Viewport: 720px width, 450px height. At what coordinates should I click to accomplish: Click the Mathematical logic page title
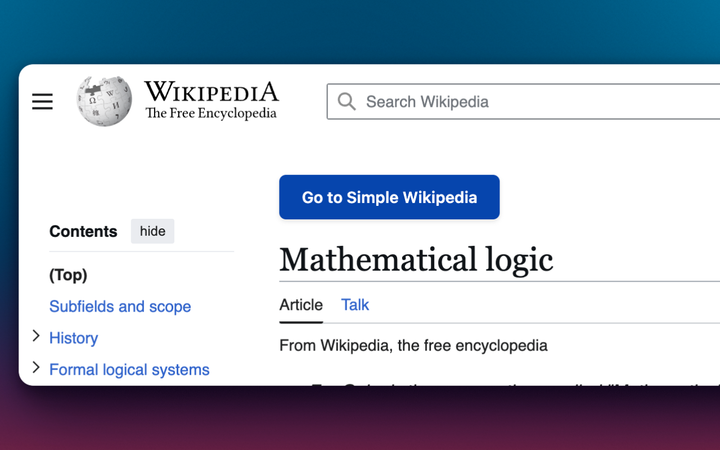click(x=416, y=260)
